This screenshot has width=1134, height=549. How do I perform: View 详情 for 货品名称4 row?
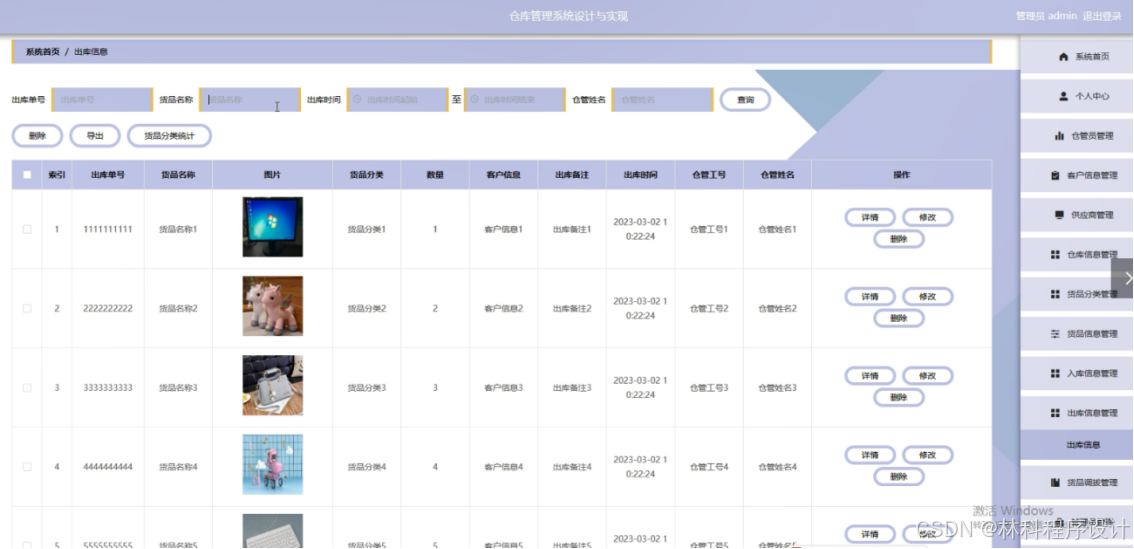click(870, 455)
